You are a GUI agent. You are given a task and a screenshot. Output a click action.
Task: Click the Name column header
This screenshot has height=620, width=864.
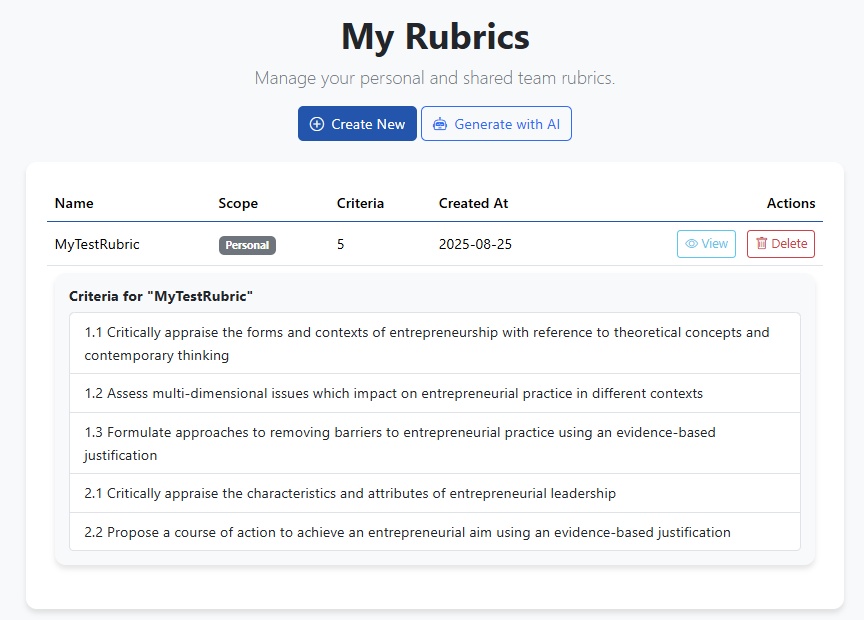pyautogui.click(x=74, y=203)
